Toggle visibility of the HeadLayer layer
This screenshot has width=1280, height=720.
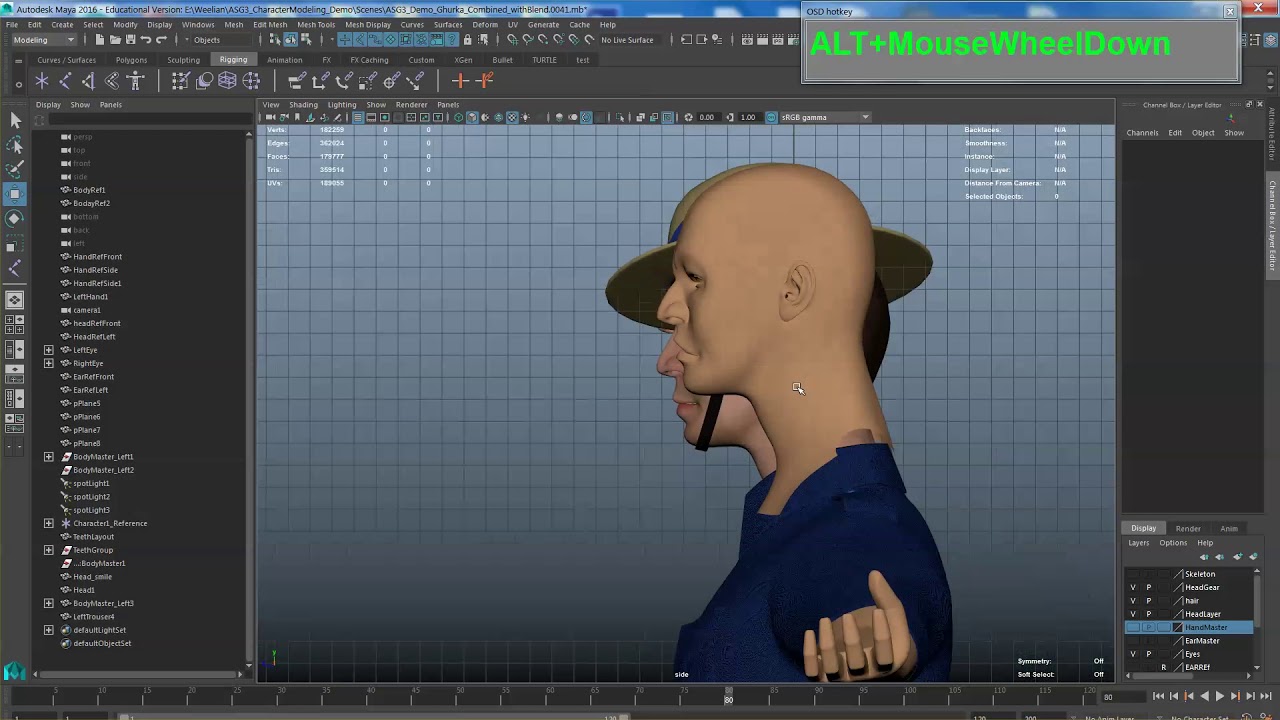tap(1133, 614)
